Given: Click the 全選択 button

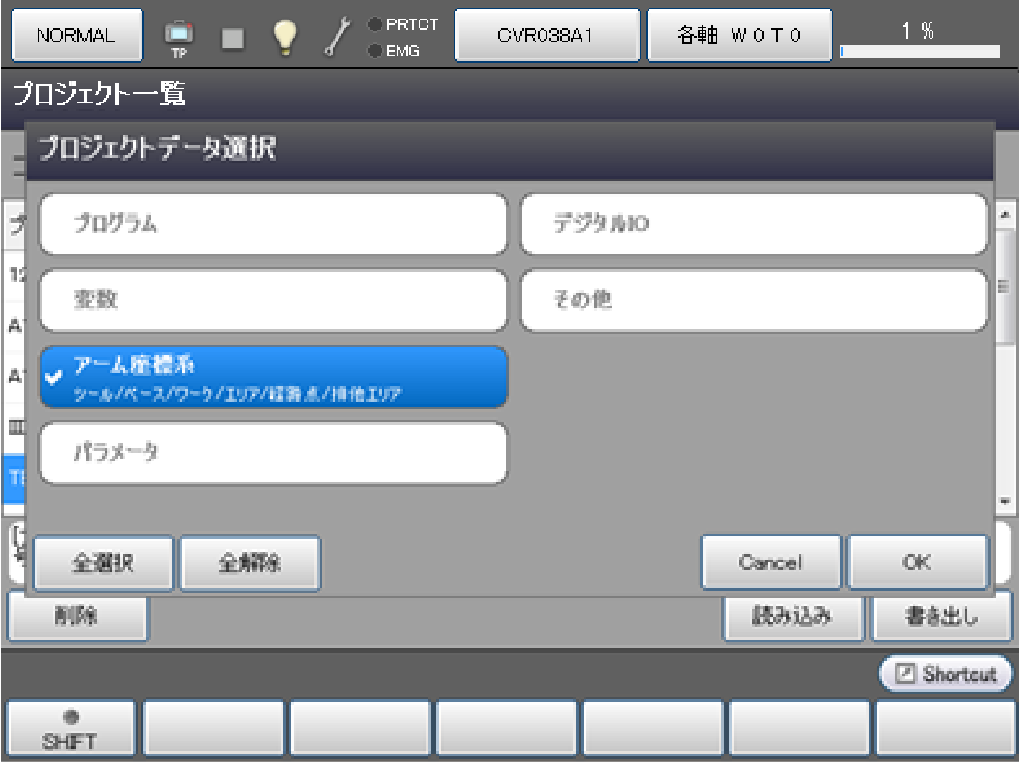Looking at the screenshot, I should point(104,563).
